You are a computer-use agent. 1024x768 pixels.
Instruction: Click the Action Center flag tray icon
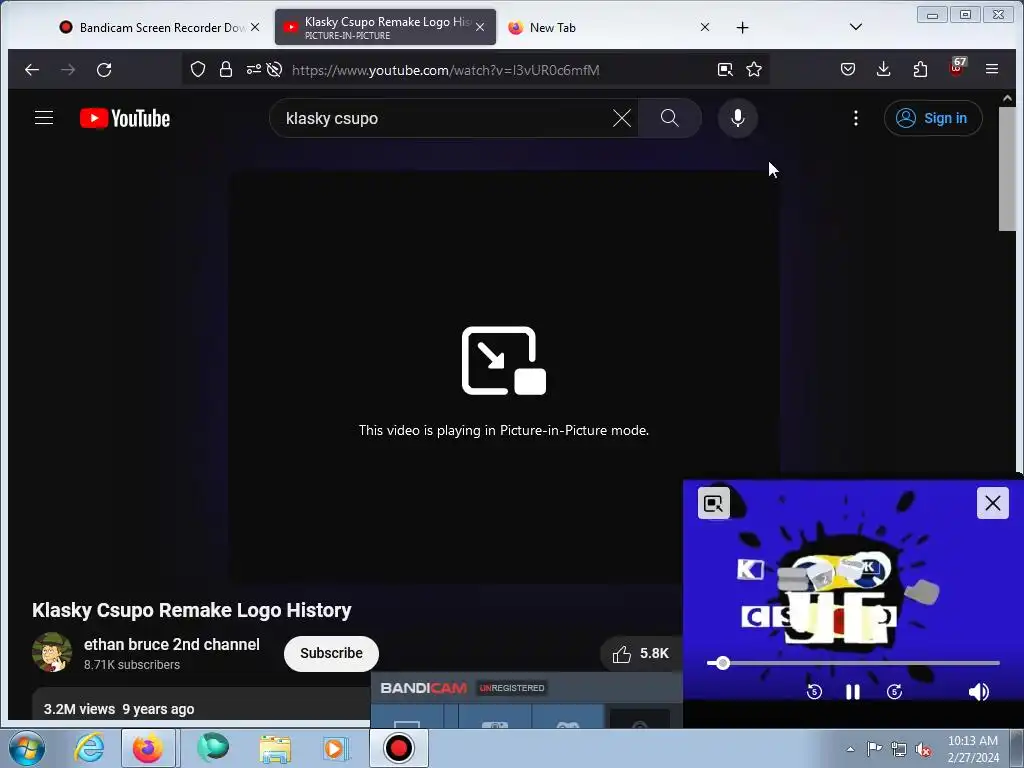(x=874, y=749)
